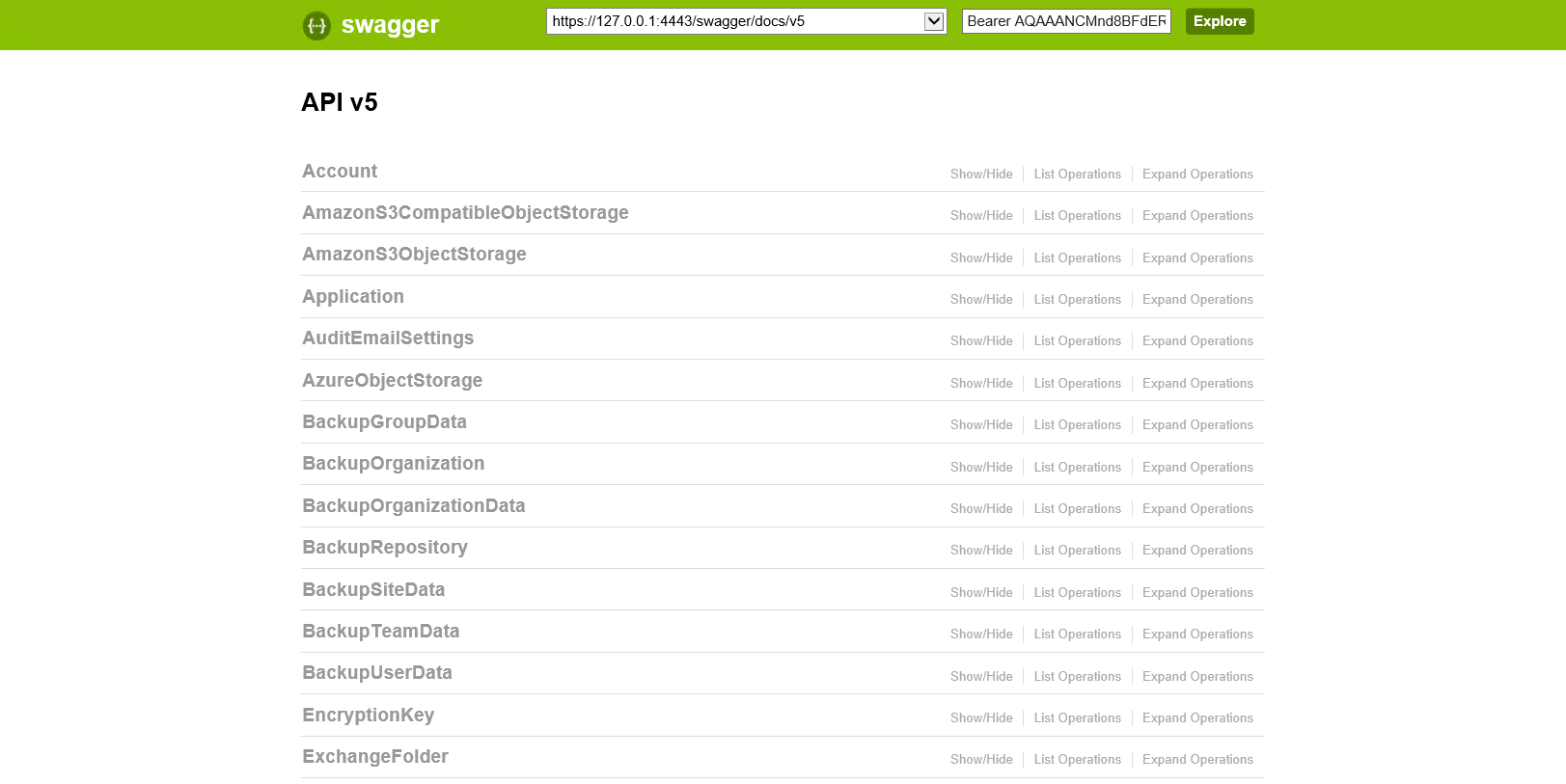
Task: Expand Operations for BackupOrganizationData
Action: [1197, 509]
